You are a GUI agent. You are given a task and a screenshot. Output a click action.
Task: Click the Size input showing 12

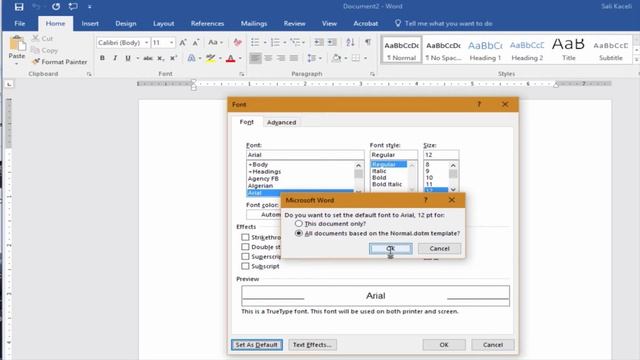tap(441, 155)
